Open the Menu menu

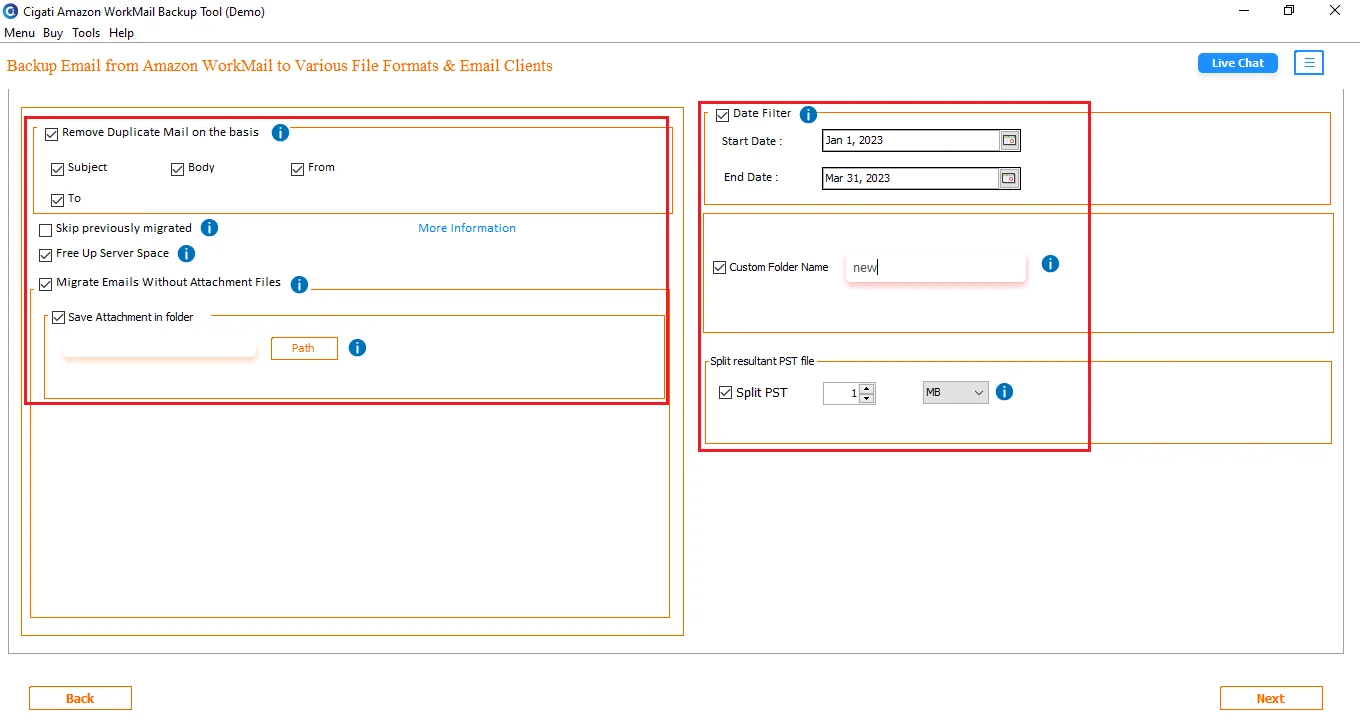(x=20, y=33)
